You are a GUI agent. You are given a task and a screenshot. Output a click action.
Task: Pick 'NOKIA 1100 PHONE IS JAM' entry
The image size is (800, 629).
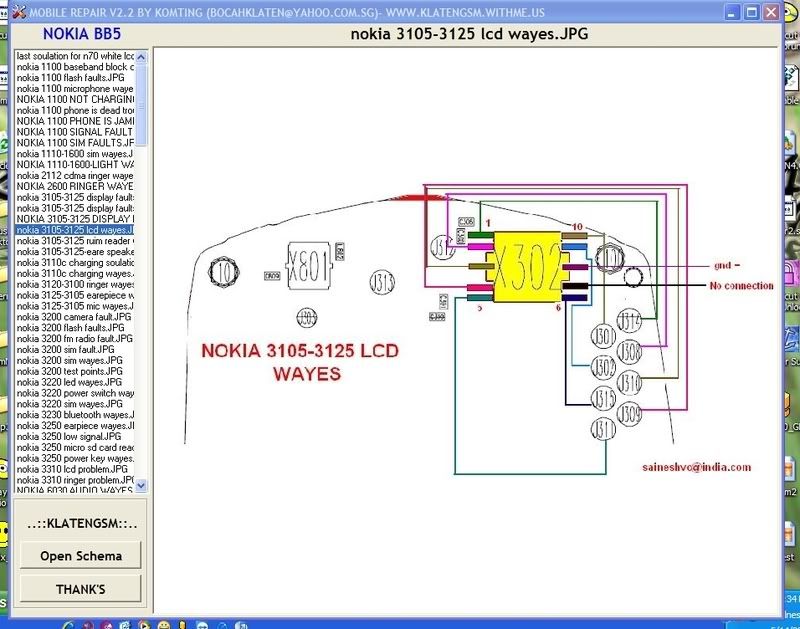click(x=75, y=121)
